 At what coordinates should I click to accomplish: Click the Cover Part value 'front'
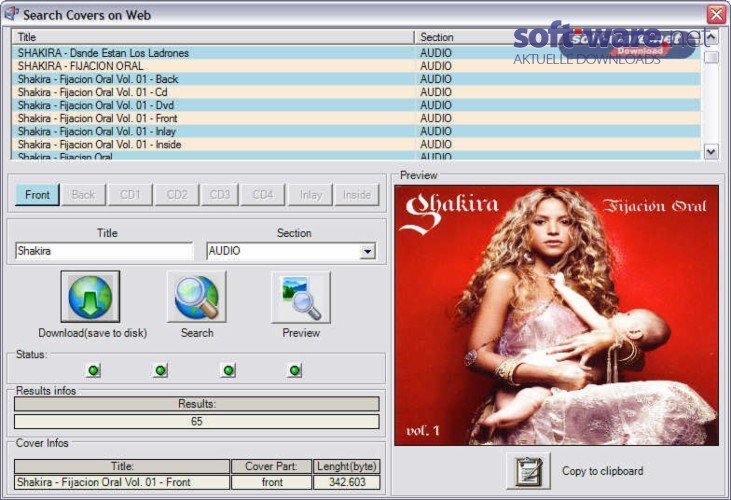point(272,482)
